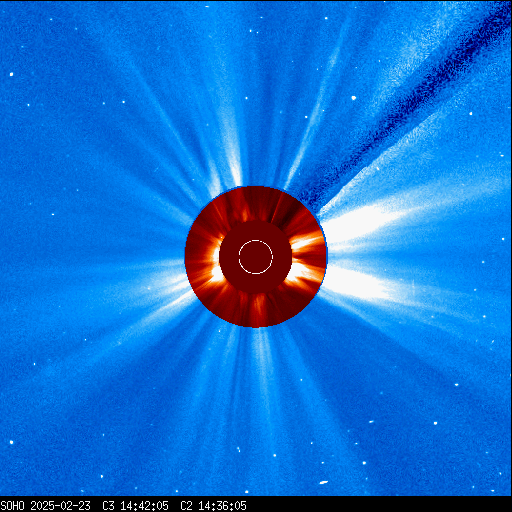The height and width of the screenshot is (512, 512).
Task: Click the bright star at lower-left edge
Action: pyautogui.click(x=11, y=442)
